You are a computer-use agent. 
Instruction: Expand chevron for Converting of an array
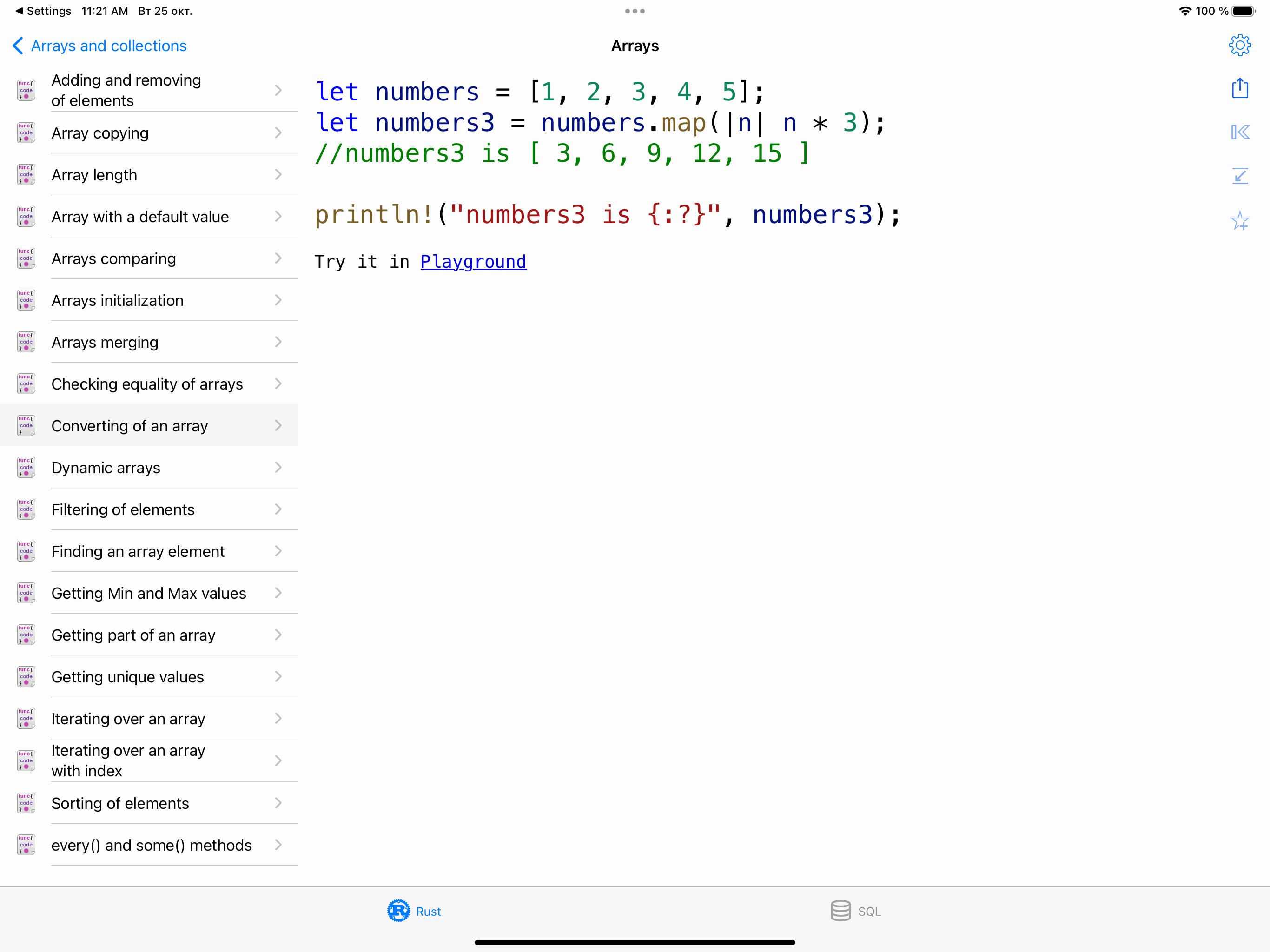click(278, 425)
